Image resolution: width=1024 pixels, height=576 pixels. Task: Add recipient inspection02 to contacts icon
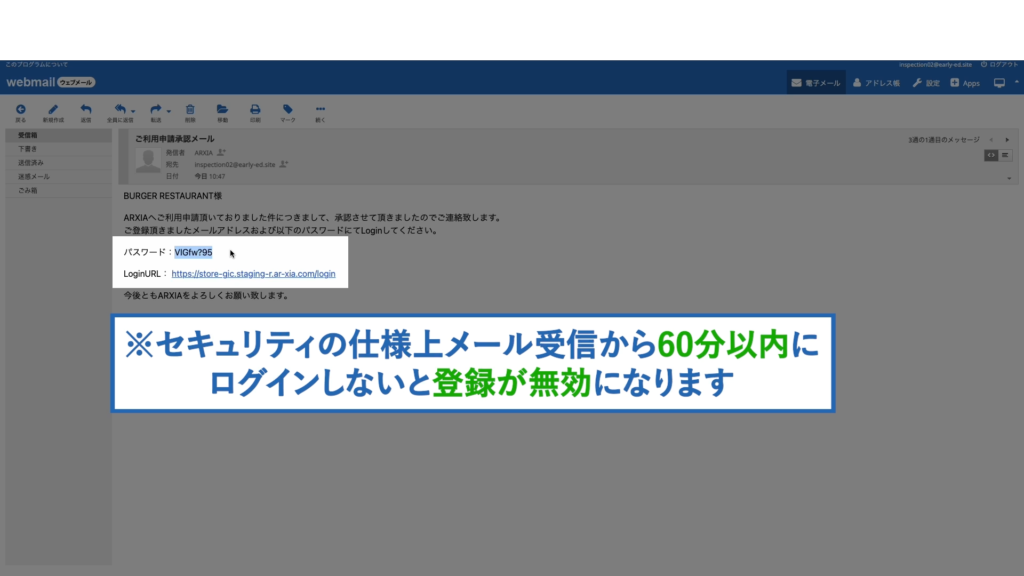[x=283, y=164]
